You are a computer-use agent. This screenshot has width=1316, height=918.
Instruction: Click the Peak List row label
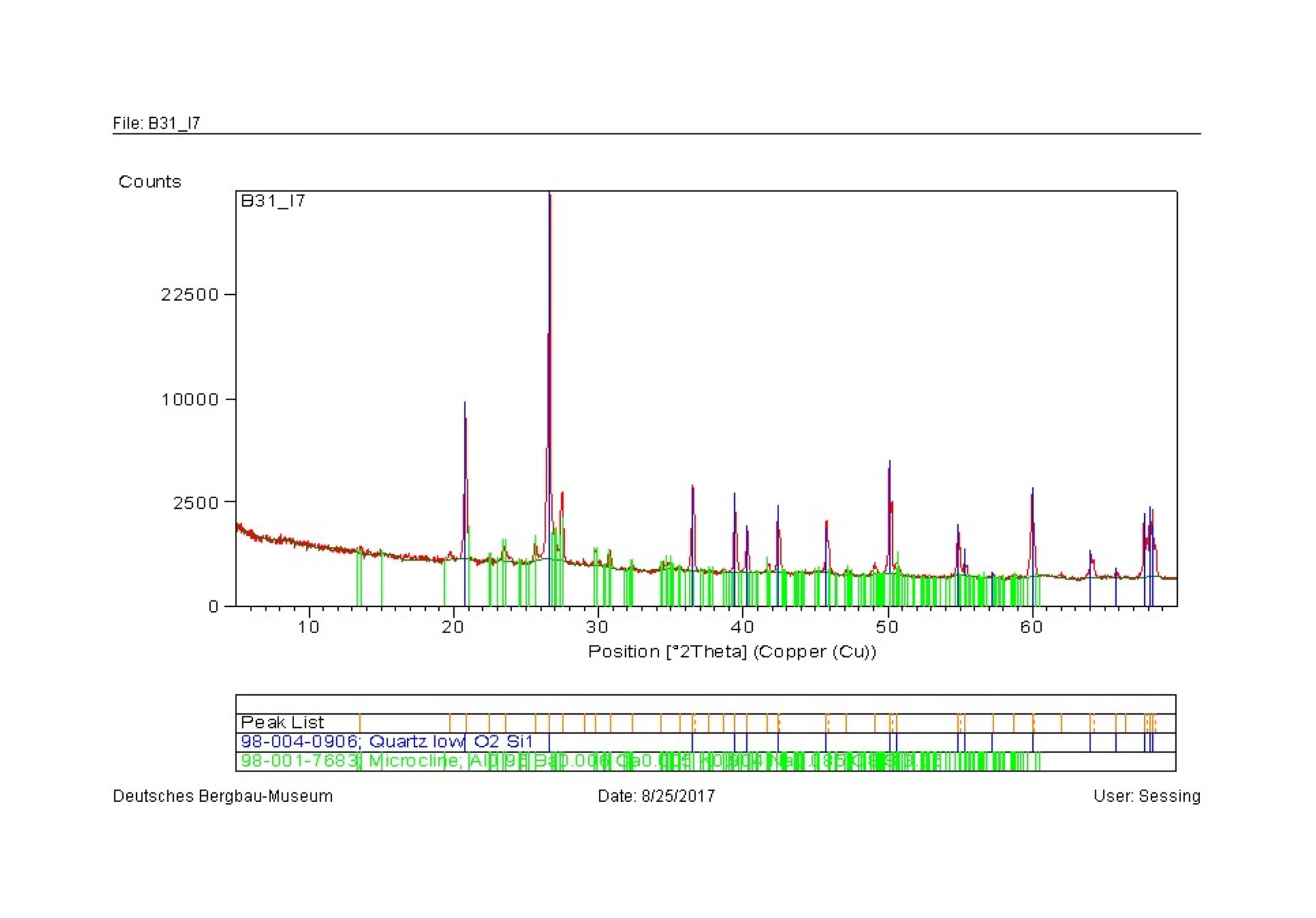tap(282, 723)
